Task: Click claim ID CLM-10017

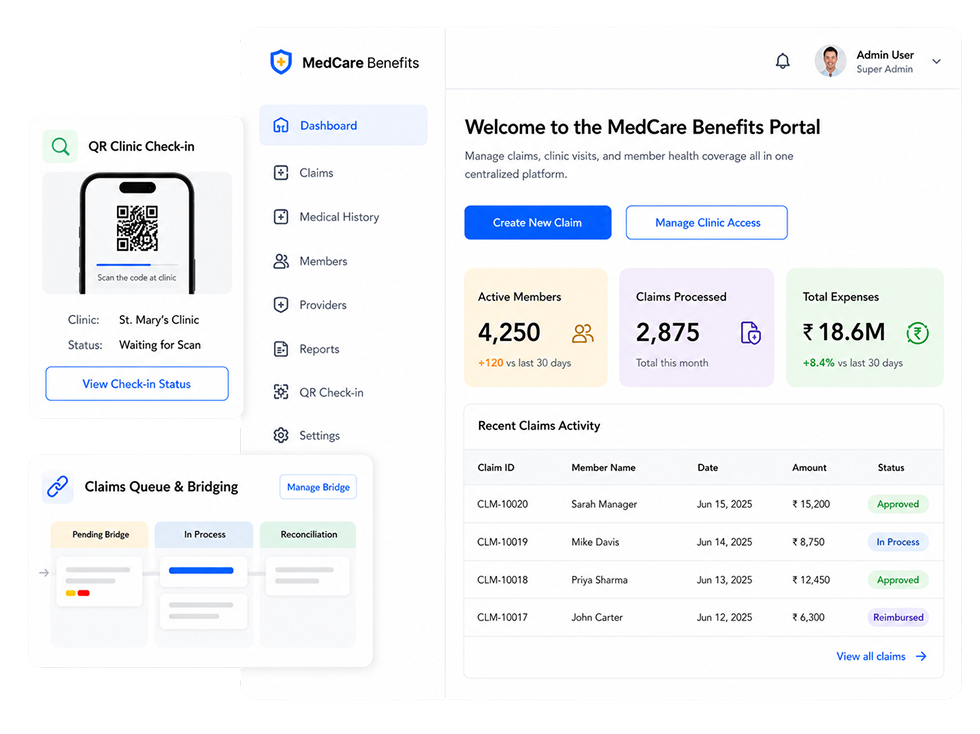Action: 502,617
